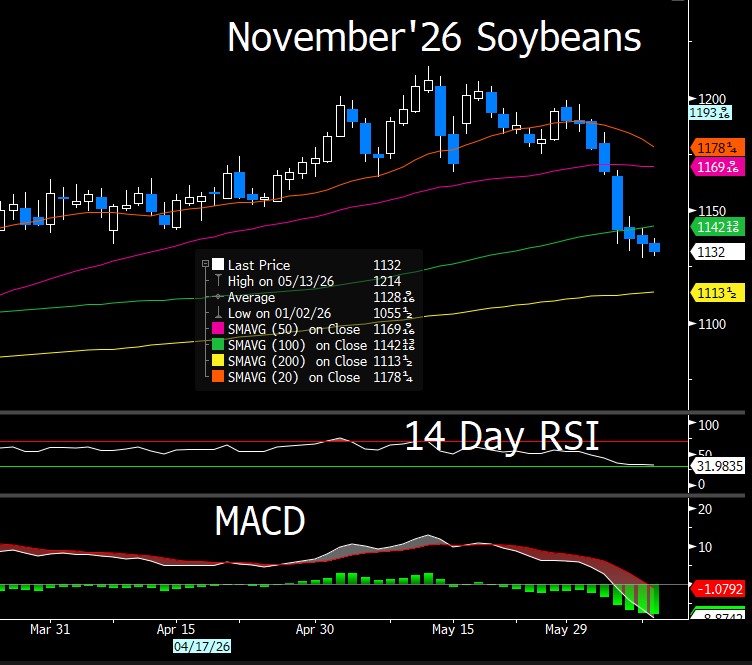Click the red MACD value label -1.0792
752x665 pixels.
718,589
